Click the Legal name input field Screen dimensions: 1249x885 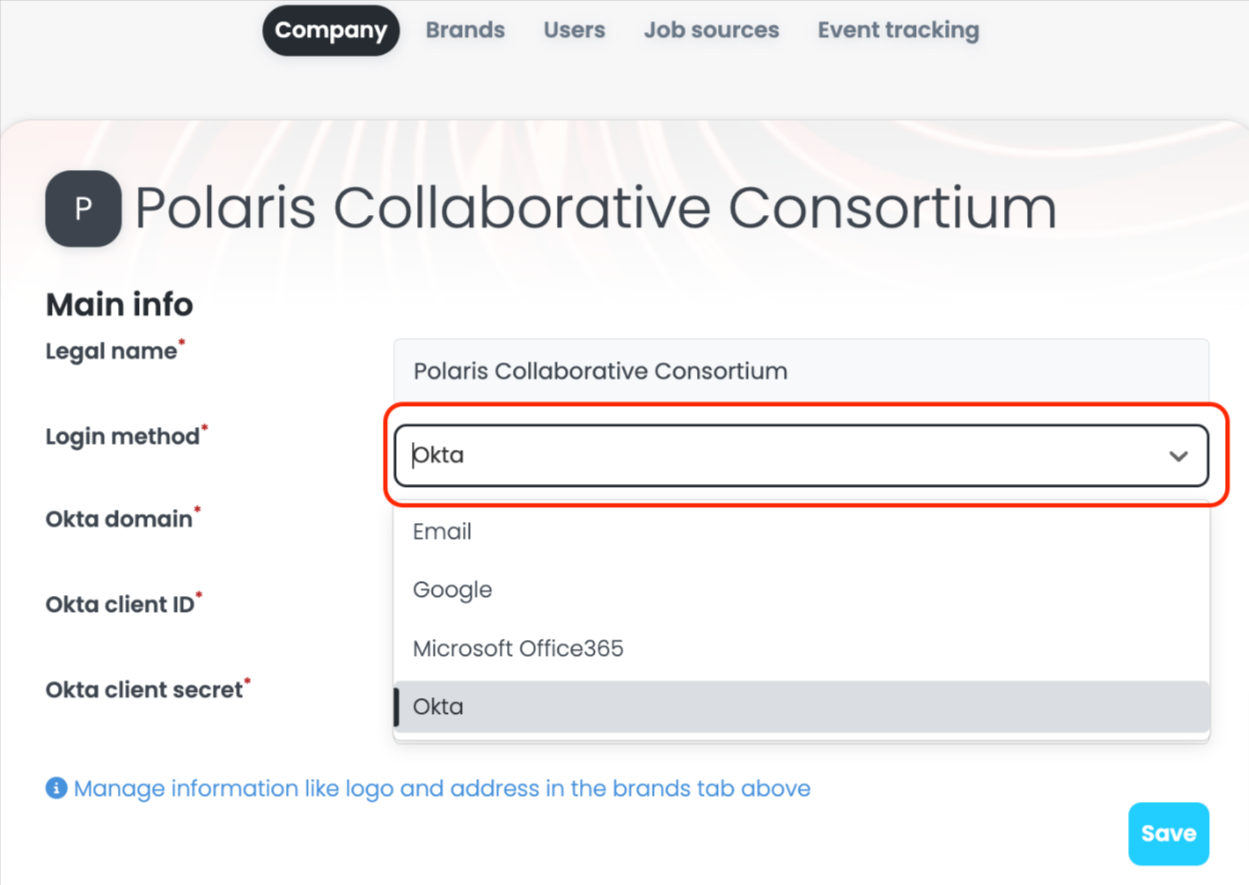pyautogui.click(x=800, y=370)
